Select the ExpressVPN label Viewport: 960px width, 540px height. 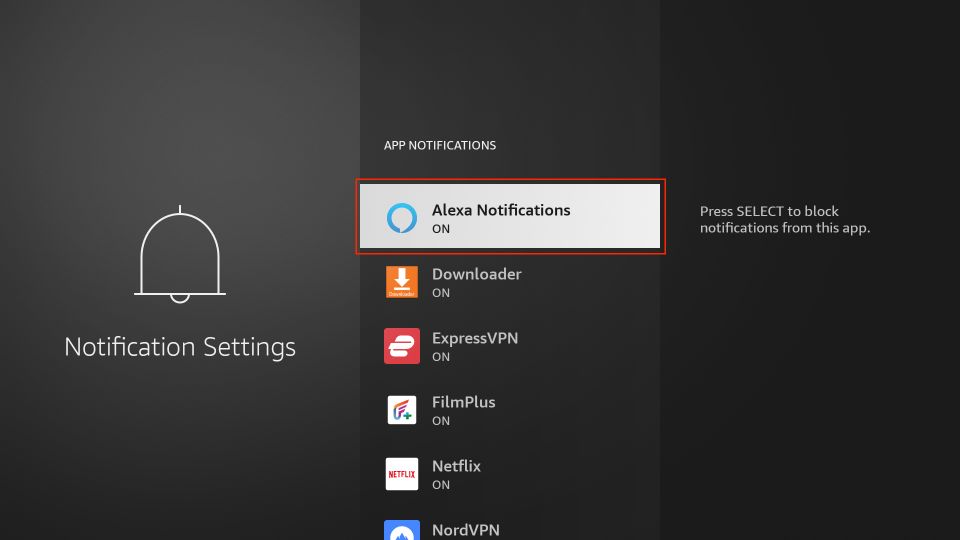pyautogui.click(x=475, y=338)
